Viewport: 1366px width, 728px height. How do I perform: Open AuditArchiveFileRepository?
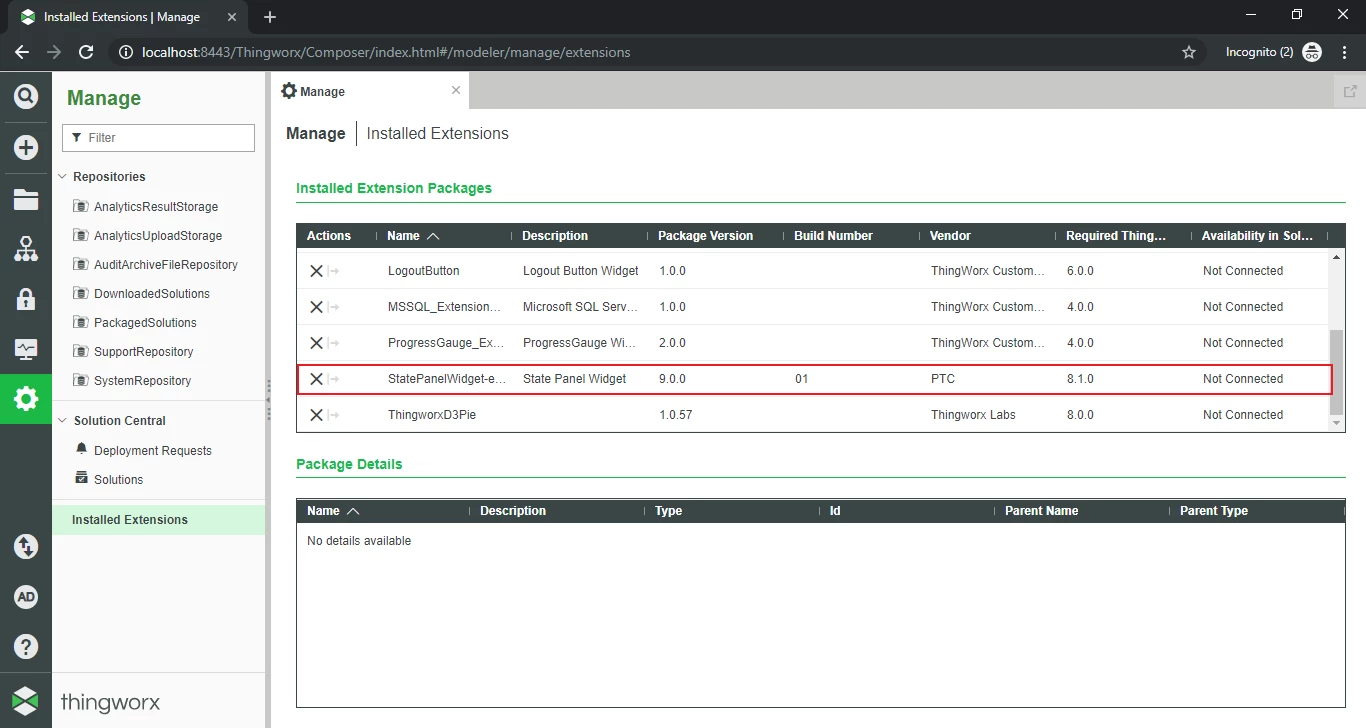pos(166,265)
